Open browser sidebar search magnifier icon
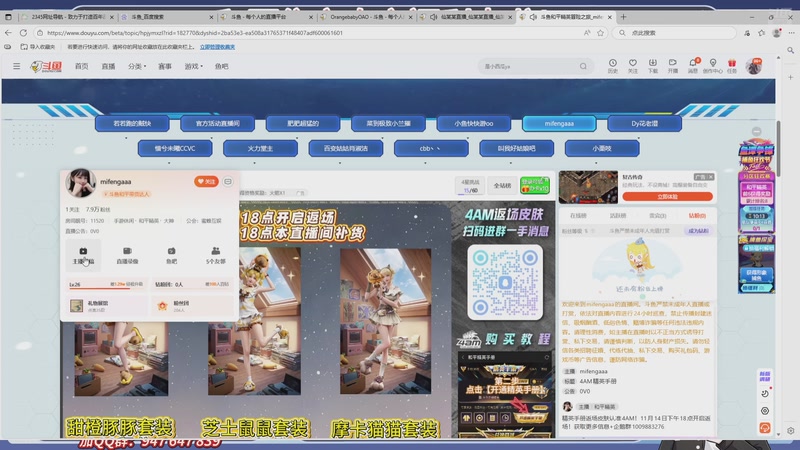This screenshot has height=450, width=800. click(790, 50)
